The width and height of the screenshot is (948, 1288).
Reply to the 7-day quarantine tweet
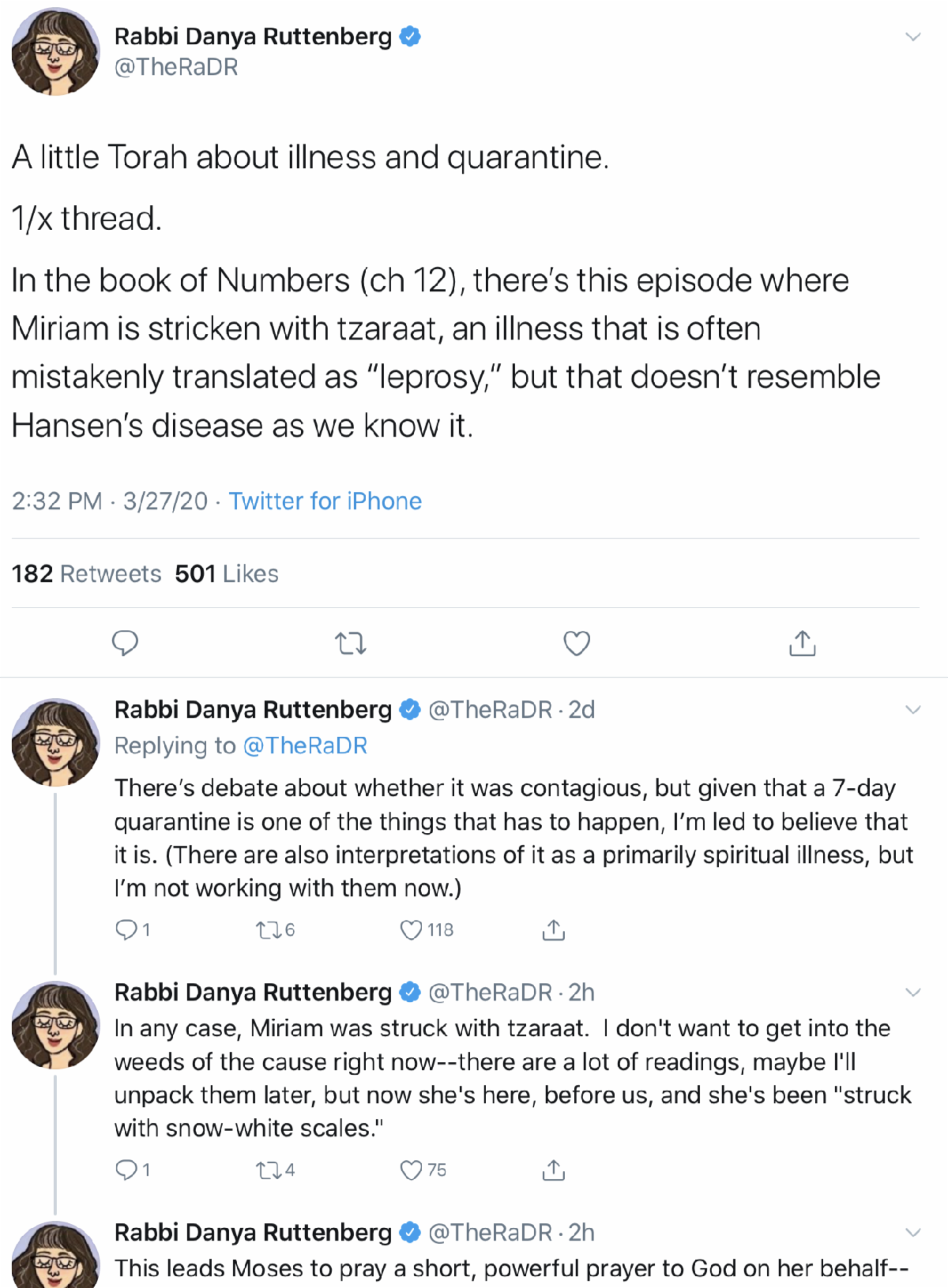126,929
